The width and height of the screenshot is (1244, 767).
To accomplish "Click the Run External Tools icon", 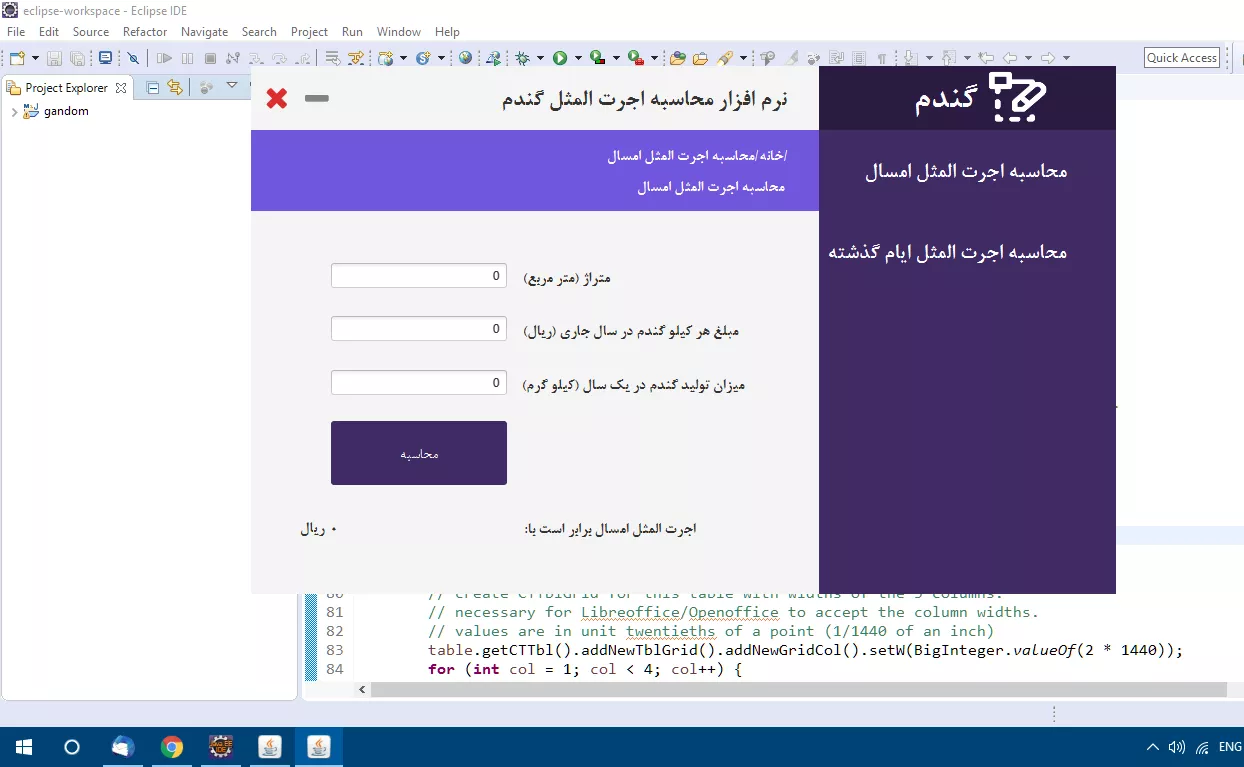I will [x=634, y=58].
